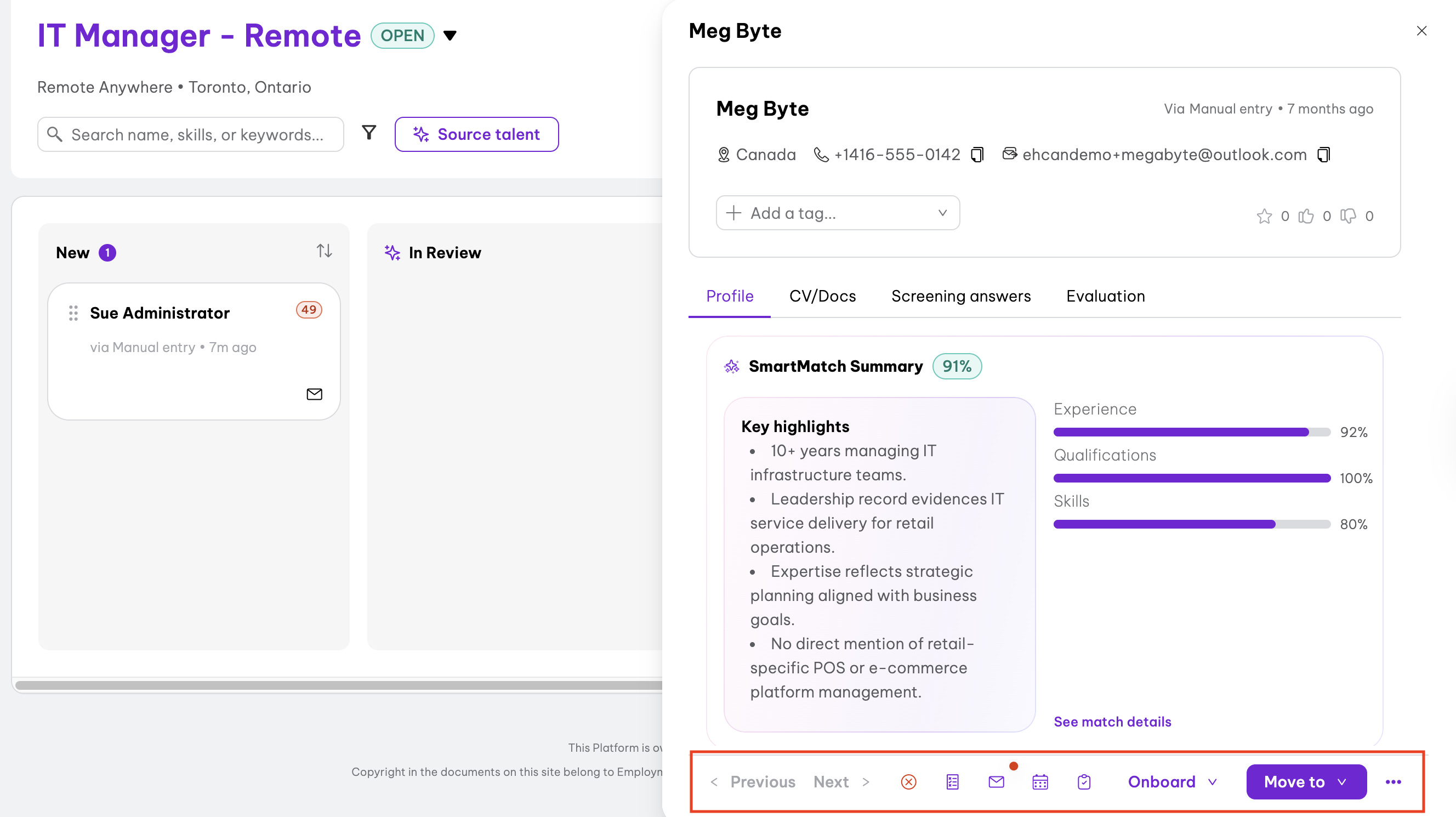1456x817 pixels.
Task: Toggle thumbs up for Meg Byte
Action: (x=1306, y=216)
